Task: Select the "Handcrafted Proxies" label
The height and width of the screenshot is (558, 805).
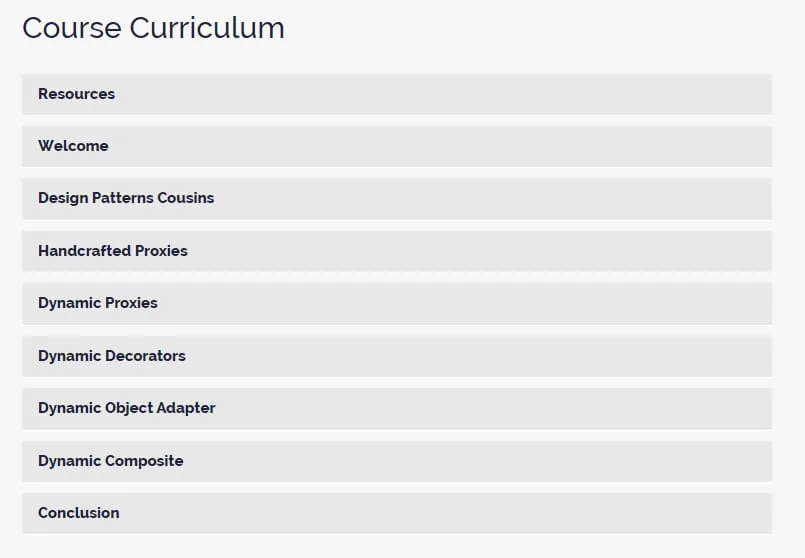Action: pos(113,251)
